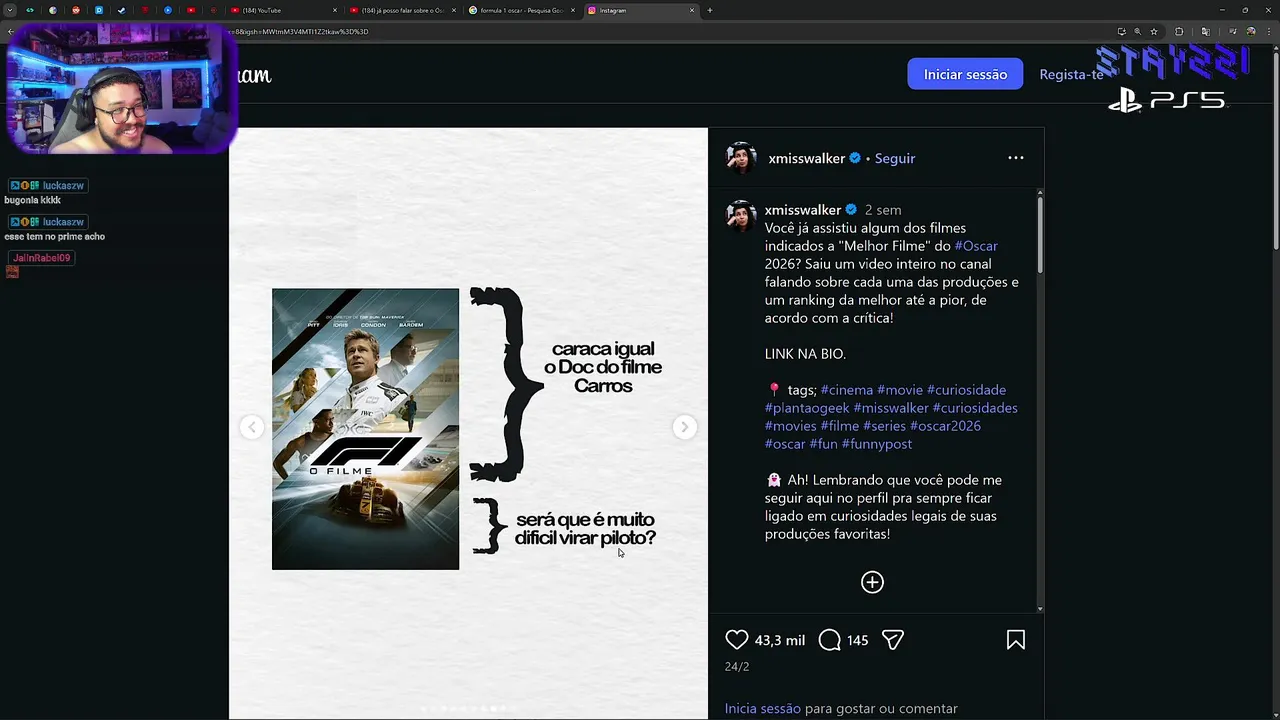Close the formula 1 oscar tab
The height and width of the screenshot is (720, 1280).
click(x=573, y=10)
